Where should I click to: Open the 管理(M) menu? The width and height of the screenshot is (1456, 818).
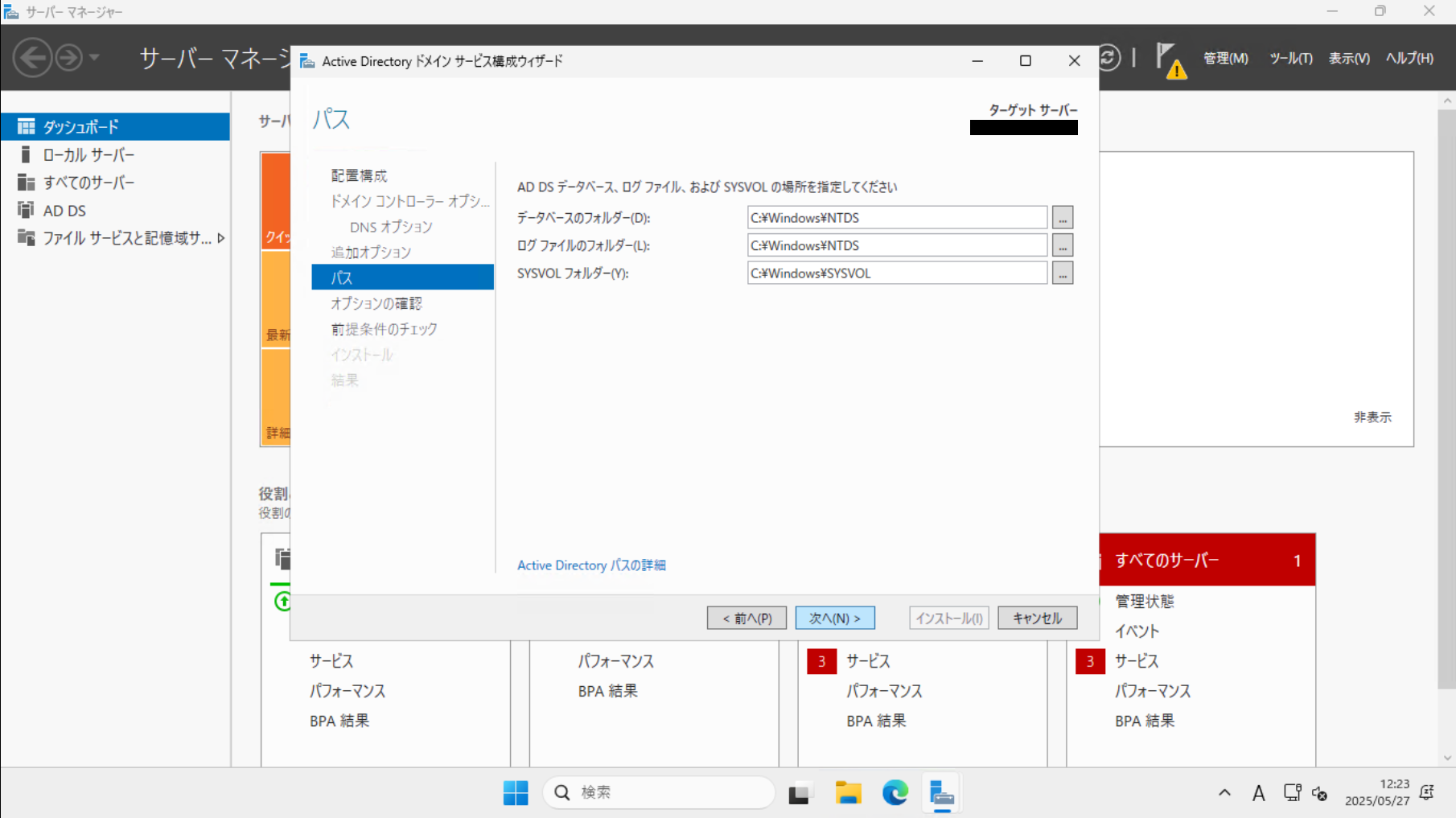tap(1225, 58)
